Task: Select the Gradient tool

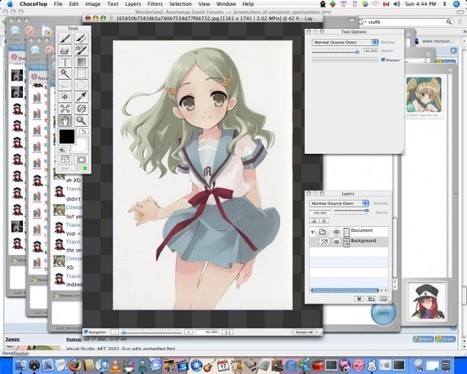Action: point(81,62)
